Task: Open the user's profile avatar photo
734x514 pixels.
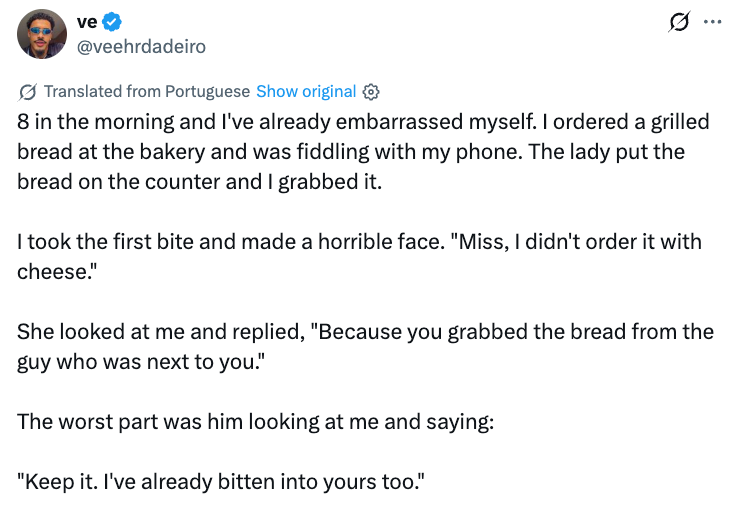Action: 42,34
